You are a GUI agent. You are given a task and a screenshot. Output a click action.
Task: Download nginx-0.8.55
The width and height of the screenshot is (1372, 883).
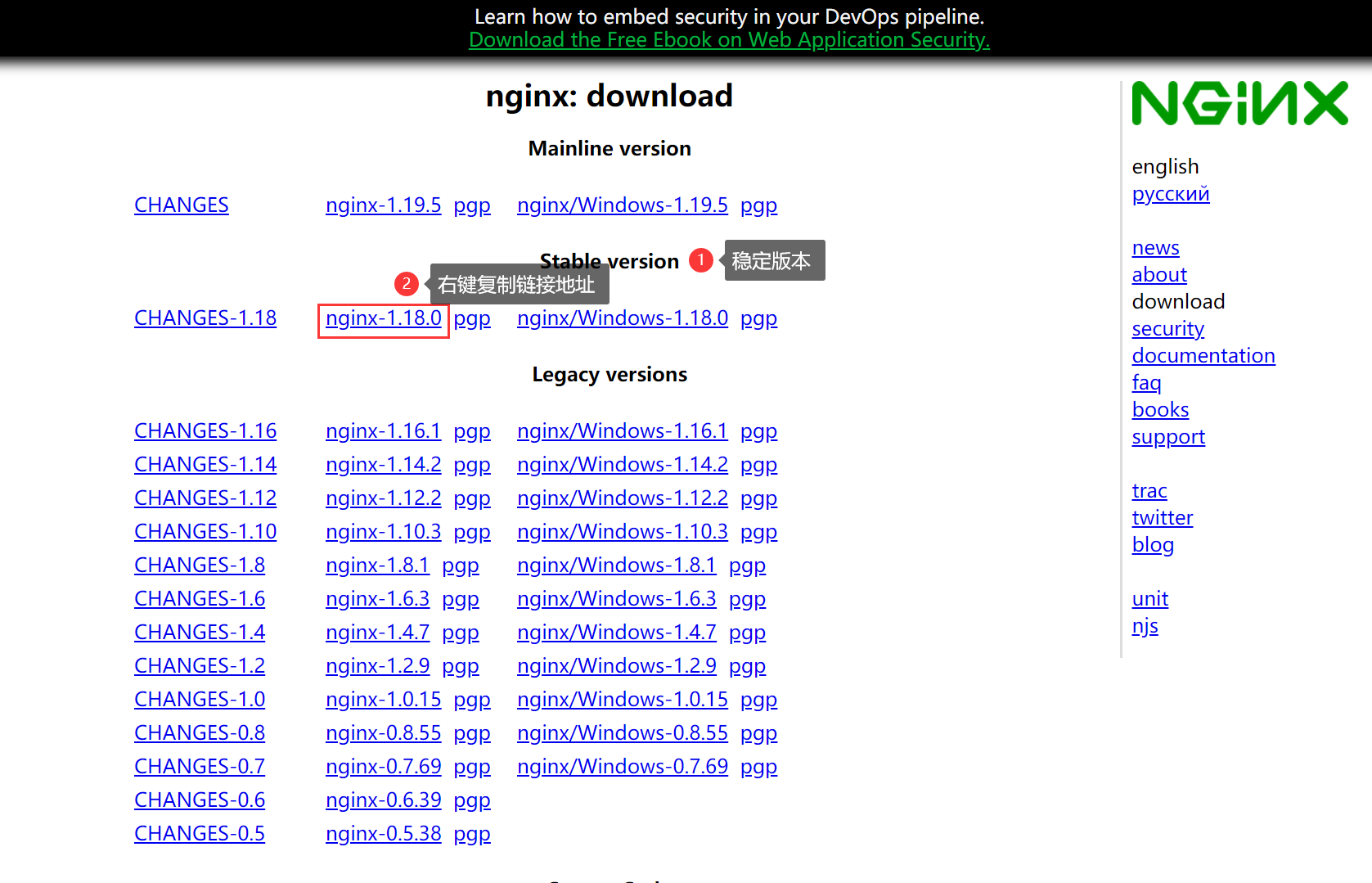click(x=383, y=732)
